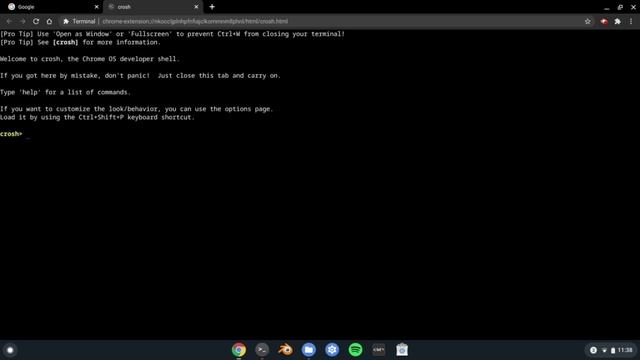Select the crosh tab
Image resolution: width=640 pixels, height=360 pixels.
[x=153, y=7]
